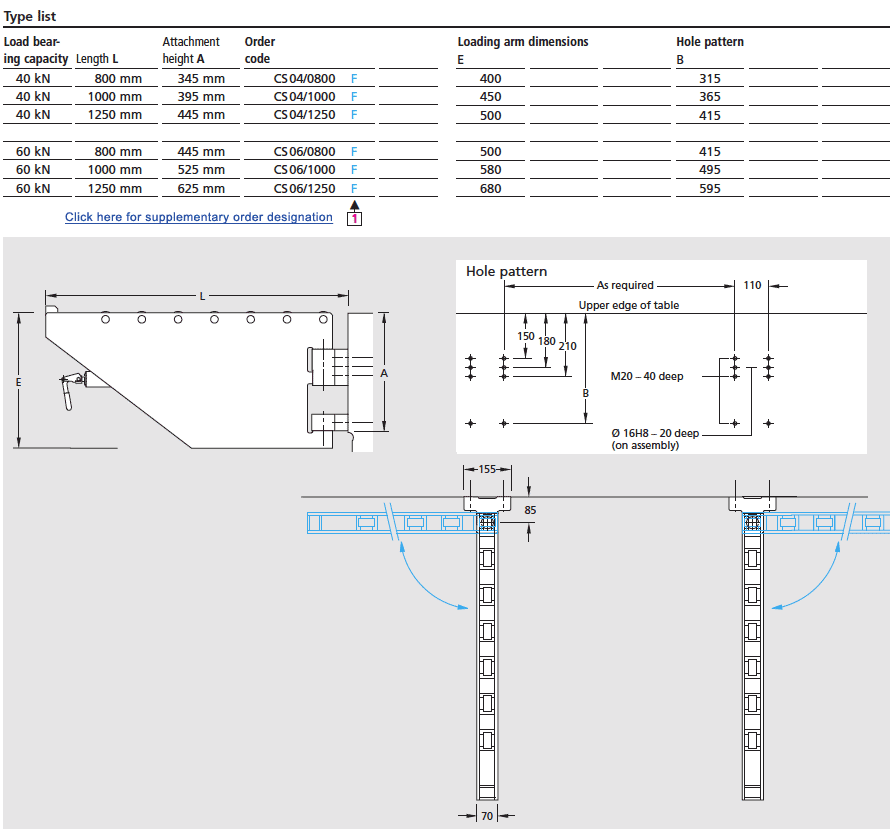Select order code CS04/1000
This screenshot has width=890, height=829.
point(304,96)
